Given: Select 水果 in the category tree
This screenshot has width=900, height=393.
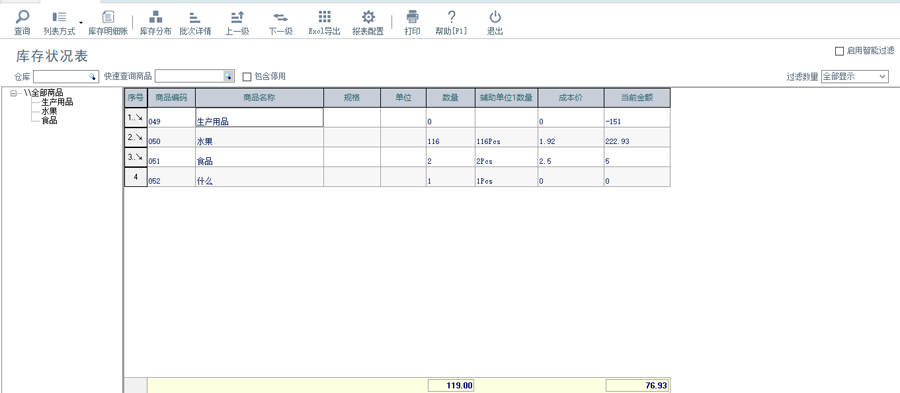Looking at the screenshot, I should 49,111.
